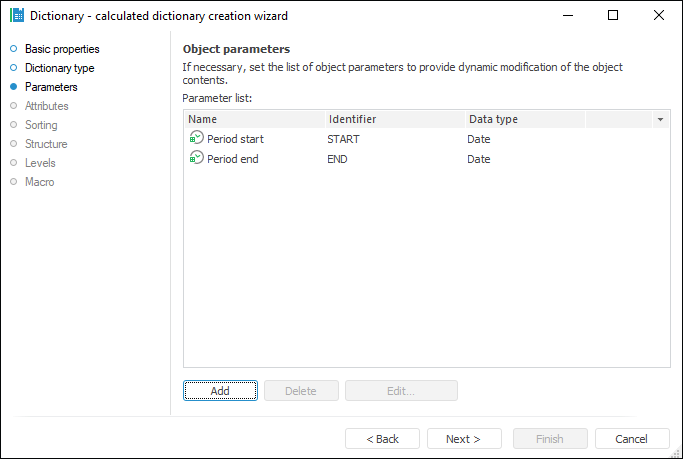Open the Basic properties wizard step

62,49
